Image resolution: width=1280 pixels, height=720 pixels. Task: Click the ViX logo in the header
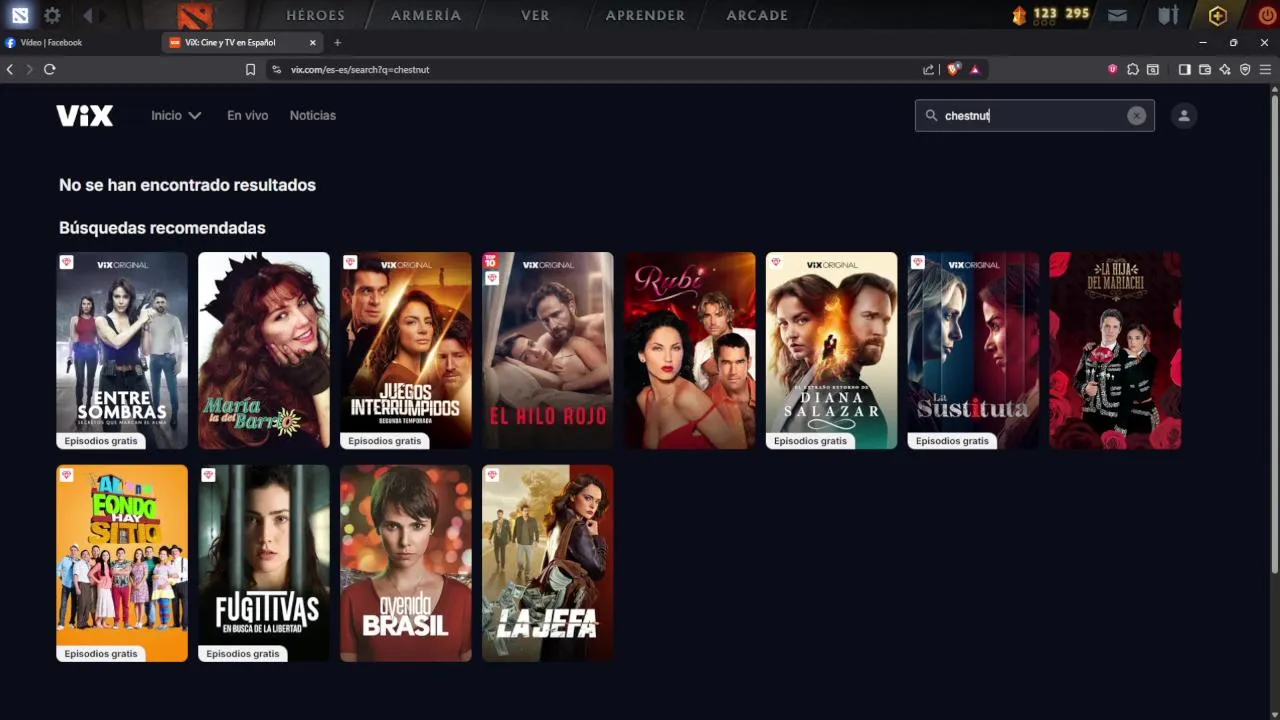85,116
